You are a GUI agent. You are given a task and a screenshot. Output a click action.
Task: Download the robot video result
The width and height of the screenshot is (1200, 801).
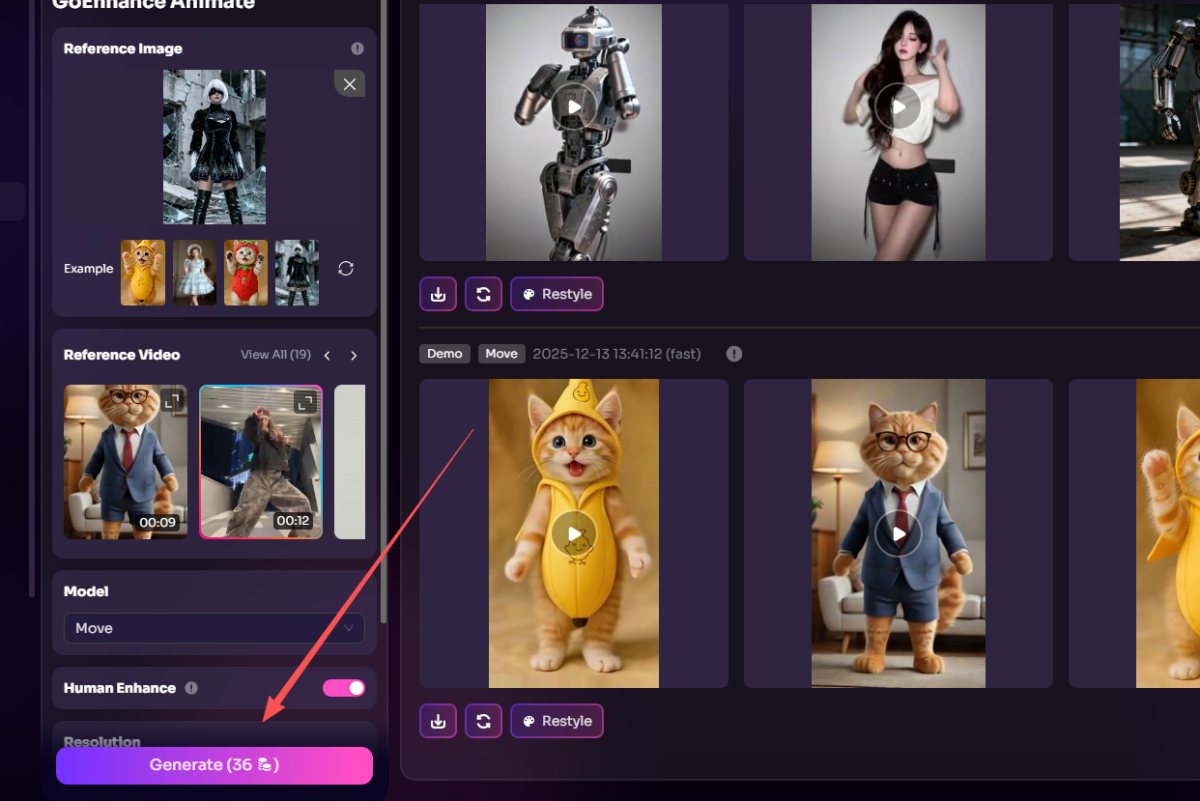438,294
